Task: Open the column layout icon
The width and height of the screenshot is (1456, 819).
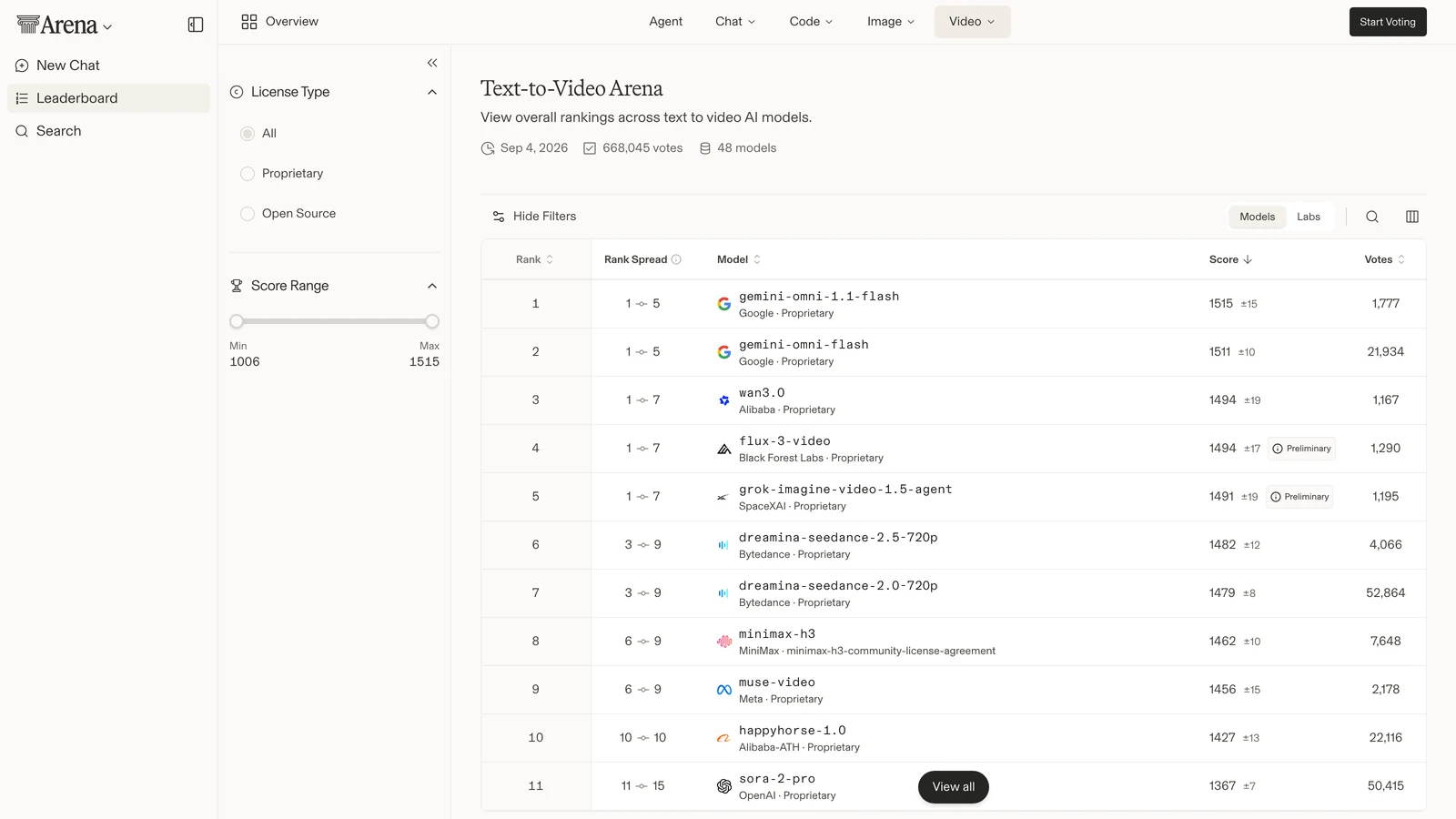Action: 1412,217
